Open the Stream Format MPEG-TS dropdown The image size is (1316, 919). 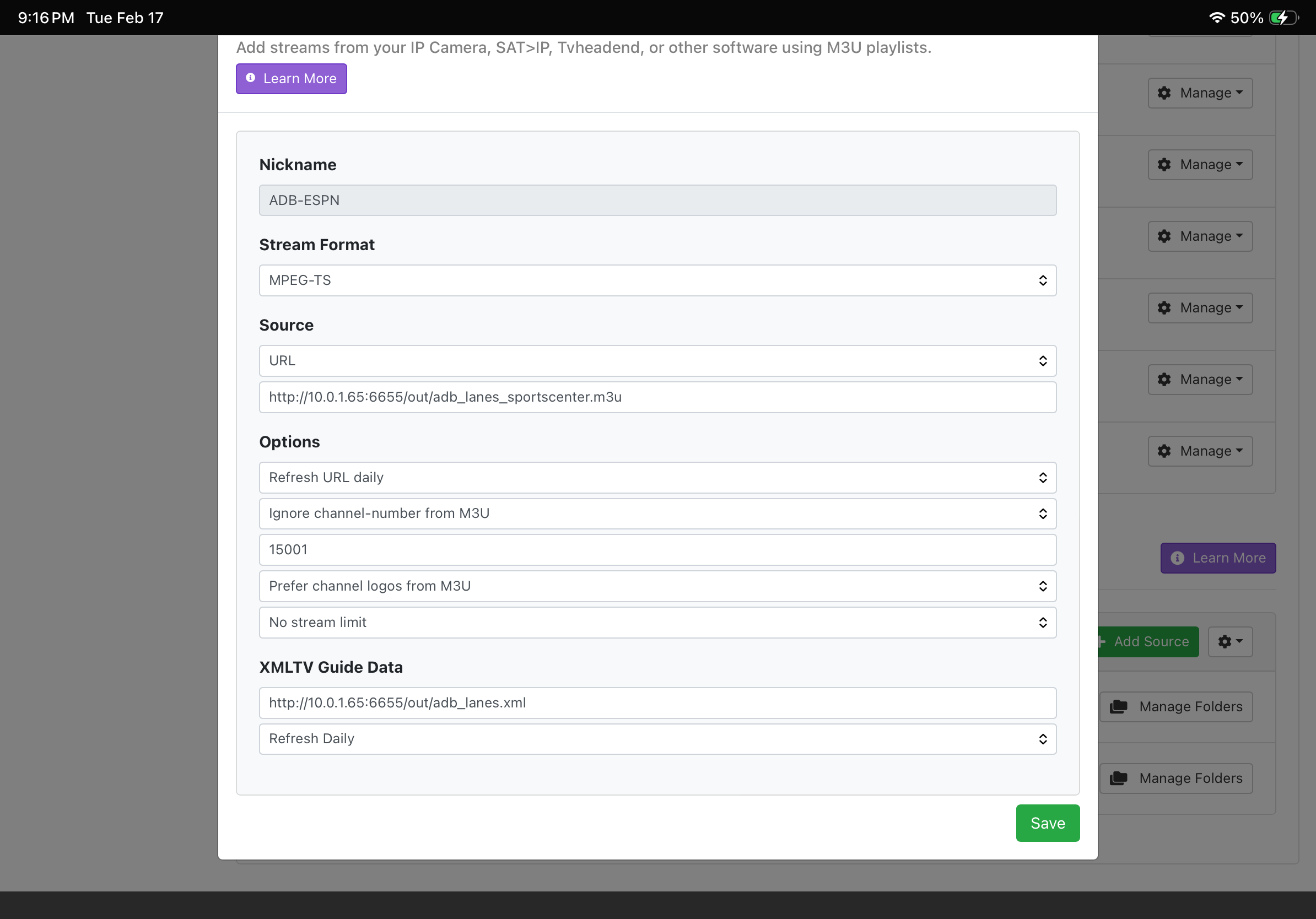pos(657,280)
